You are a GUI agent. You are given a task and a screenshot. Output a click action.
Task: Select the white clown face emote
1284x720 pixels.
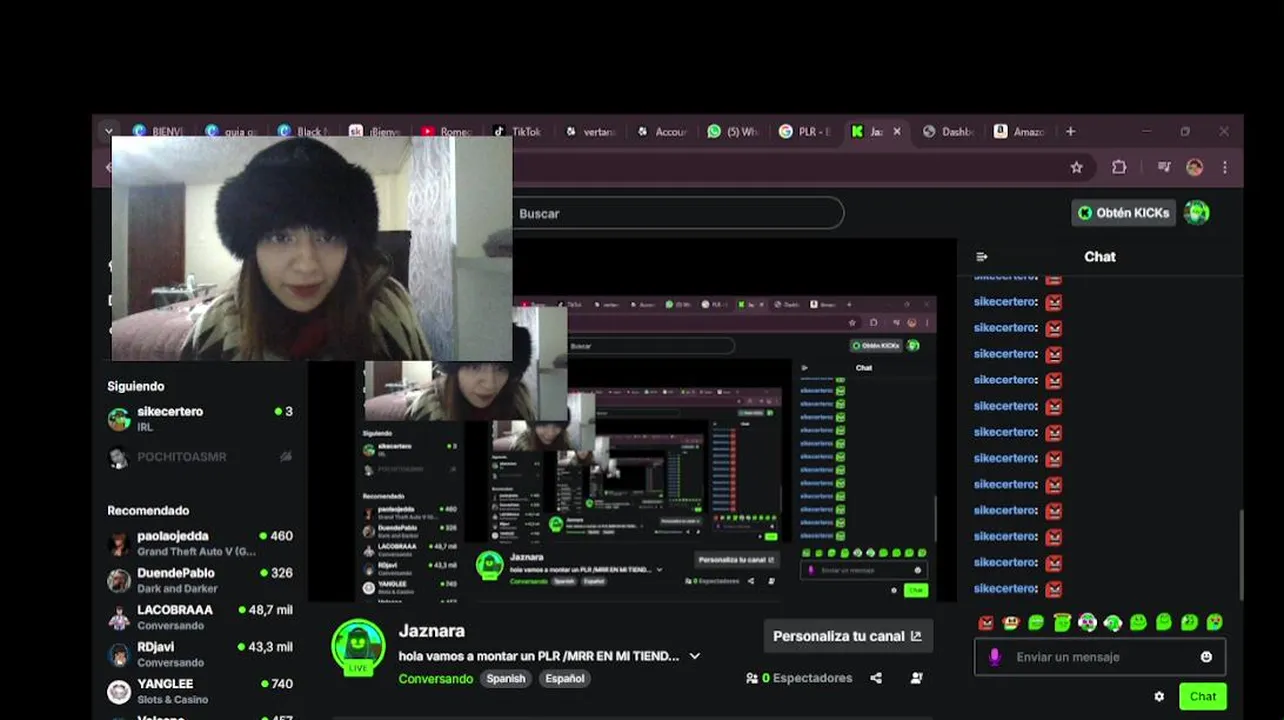coord(1087,622)
